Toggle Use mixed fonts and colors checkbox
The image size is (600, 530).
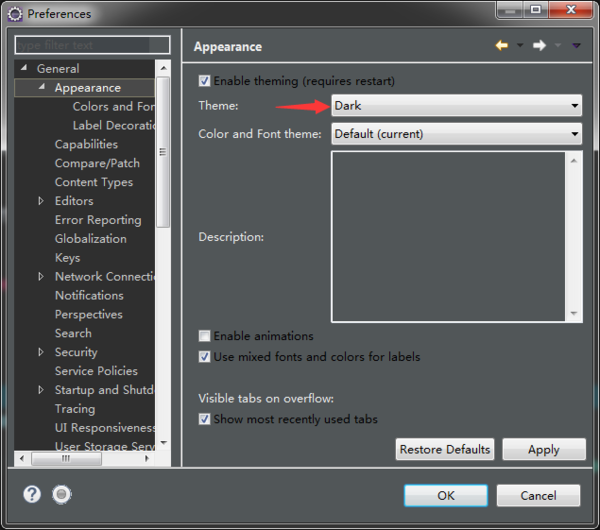pyautogui.click(x=204, y=357)
